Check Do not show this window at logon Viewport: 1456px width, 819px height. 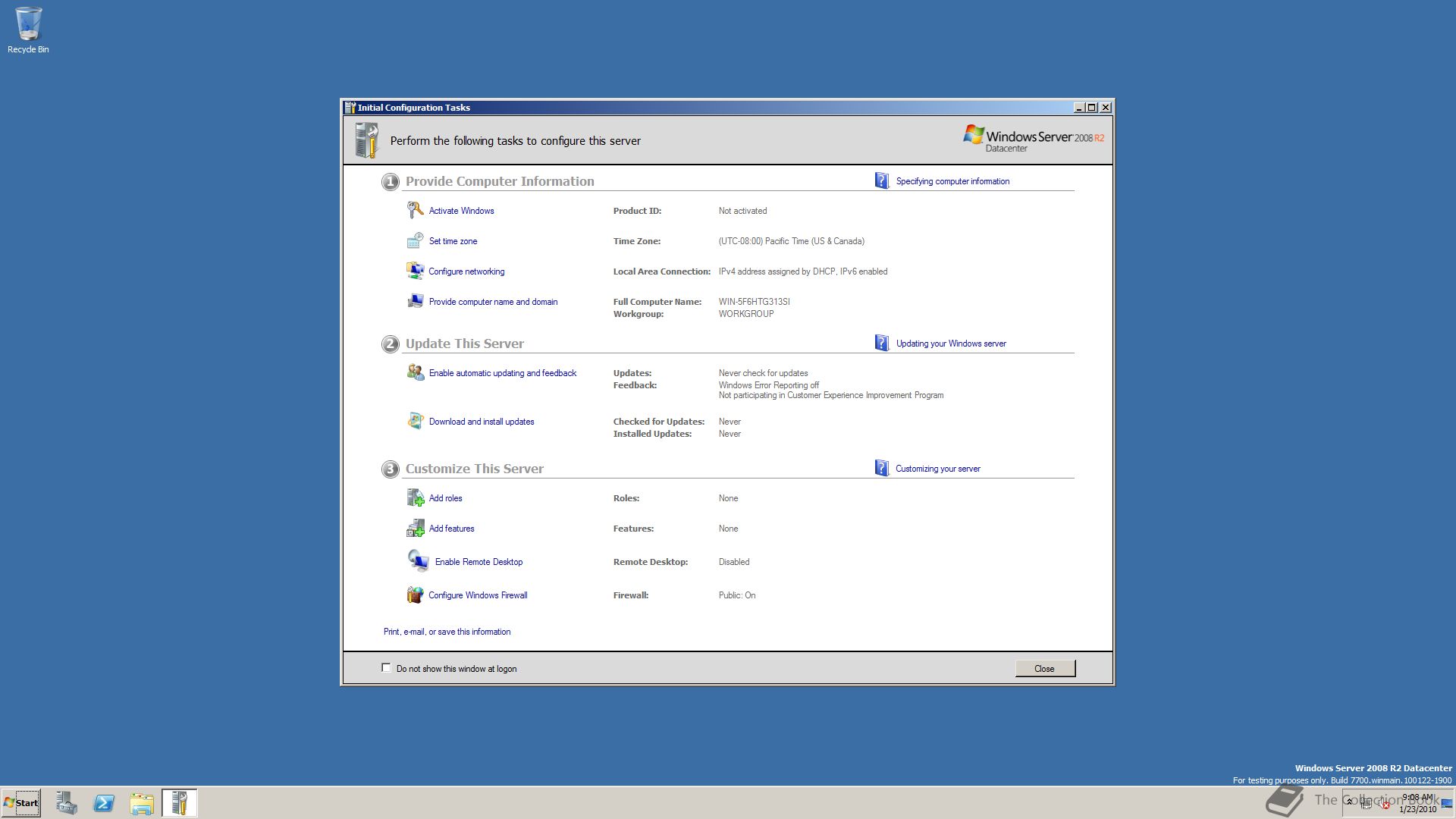[x=386, y=668]
